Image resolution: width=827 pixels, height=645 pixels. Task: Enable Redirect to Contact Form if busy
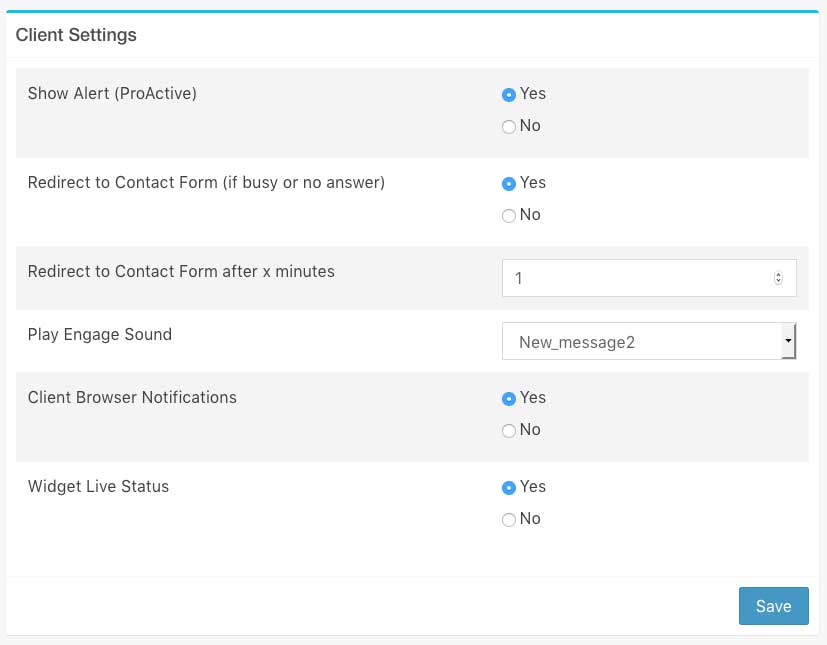coord(509,183)
